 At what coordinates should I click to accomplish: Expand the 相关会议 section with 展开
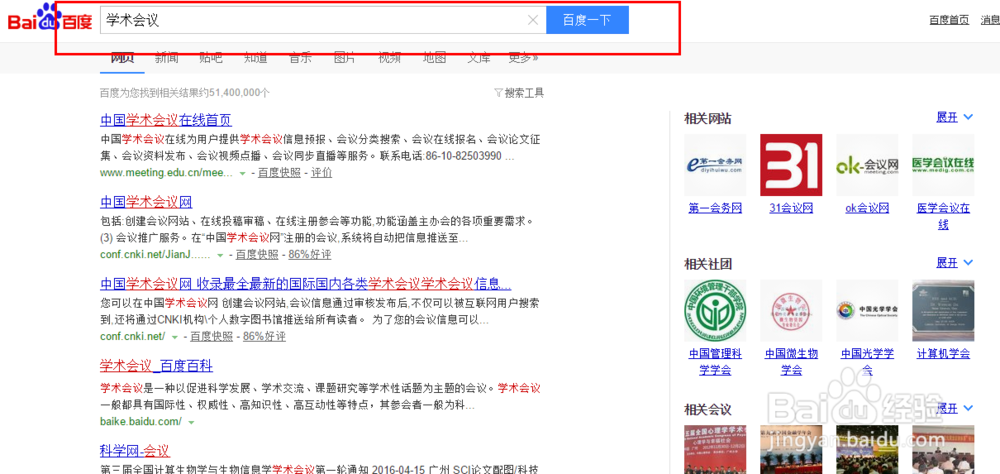[954, 408]
